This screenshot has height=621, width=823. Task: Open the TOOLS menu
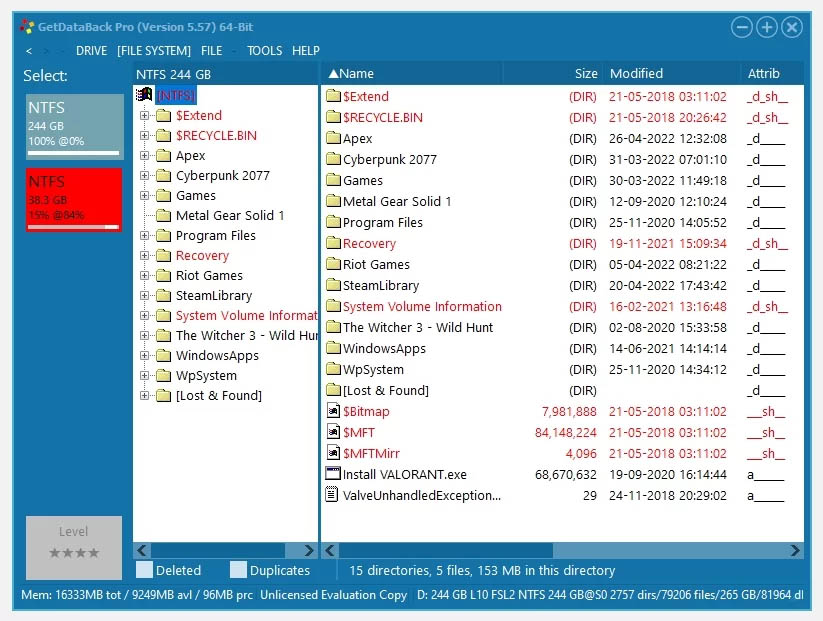[x=265, y=51]
